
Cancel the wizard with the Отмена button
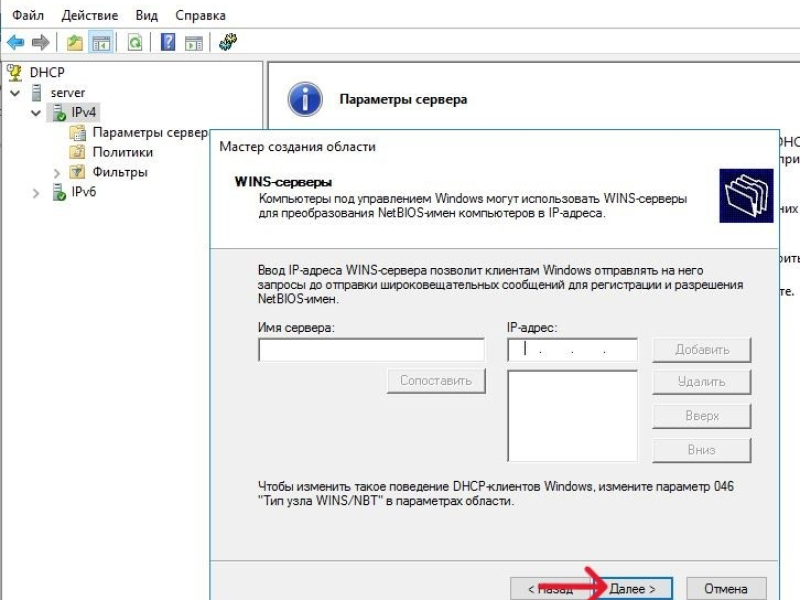coord(726,588)
